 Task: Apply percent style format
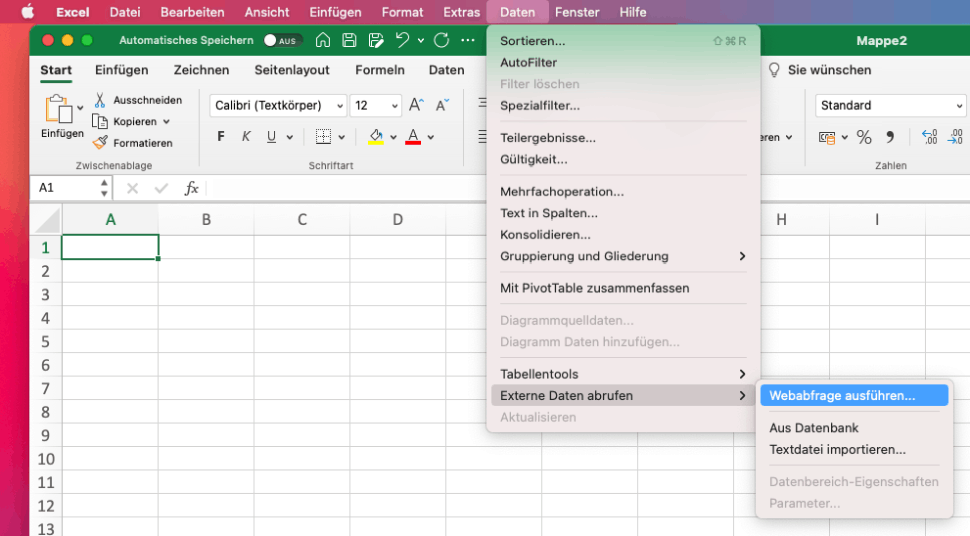coord(864,137)
